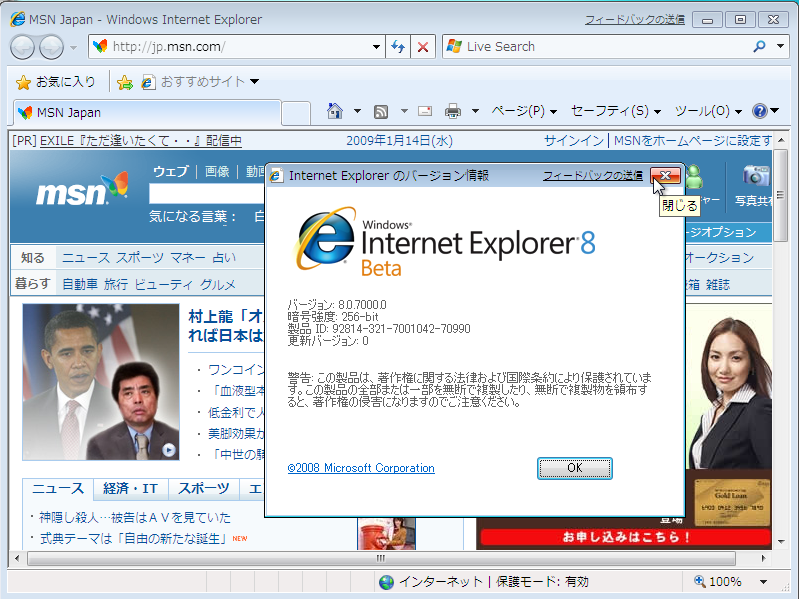This screenshot has height=599, width=799.
Task: Click the お申し込みはこちら red banner button
Action: [x=626, y=537]
